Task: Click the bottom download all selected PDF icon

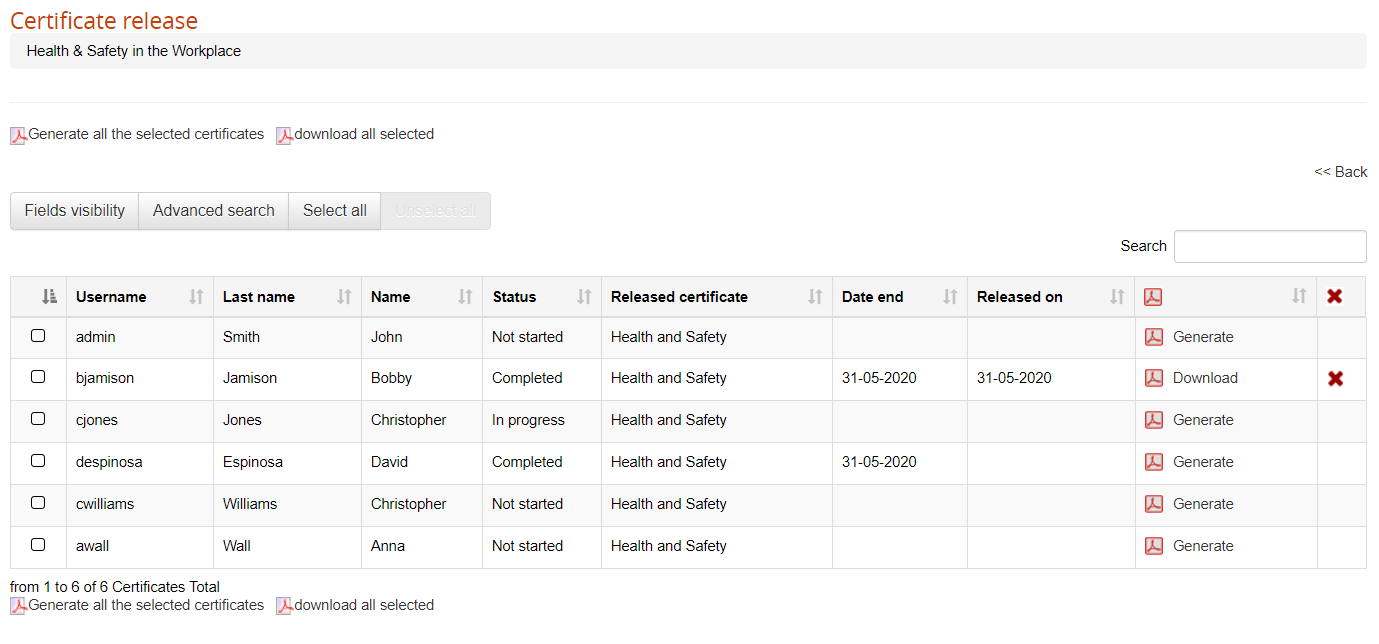Action: click(283, 605)
